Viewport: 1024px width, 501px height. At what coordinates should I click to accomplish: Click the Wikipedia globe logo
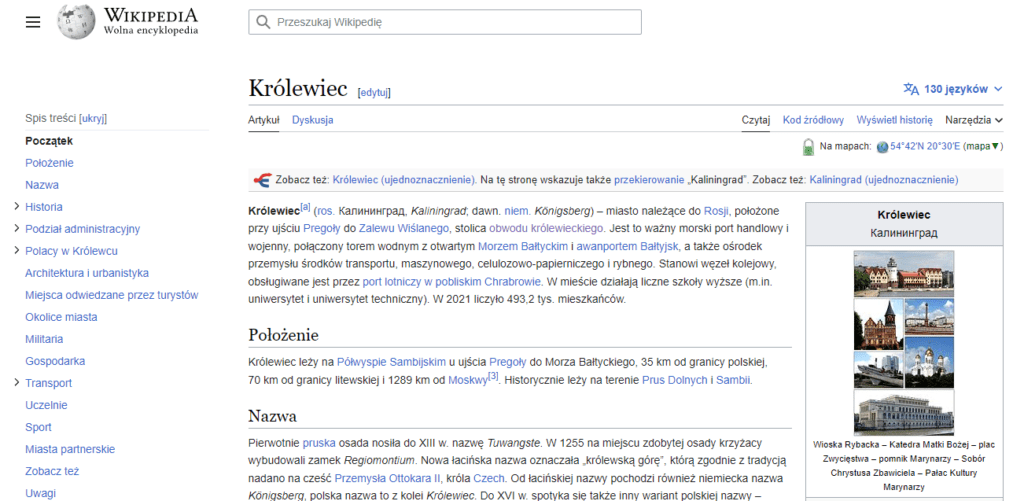pos(76,22)
